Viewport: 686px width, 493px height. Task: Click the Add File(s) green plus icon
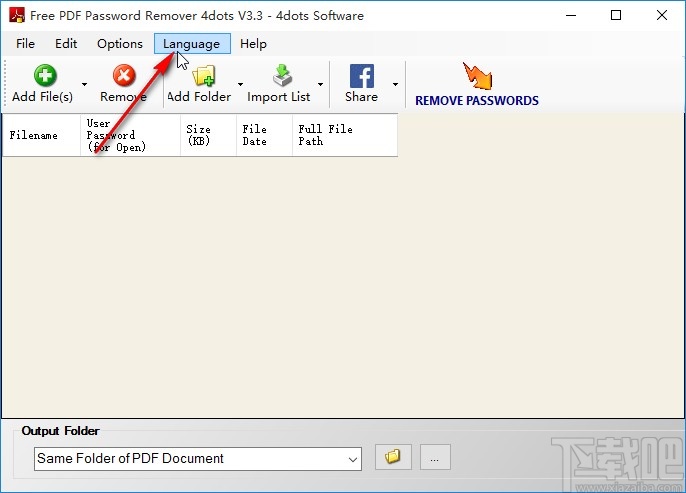coord(45,75)
